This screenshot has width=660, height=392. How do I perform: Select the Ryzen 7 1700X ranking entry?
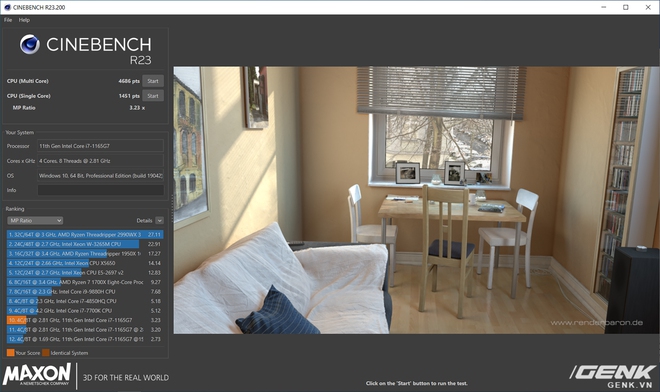point(85,282)
